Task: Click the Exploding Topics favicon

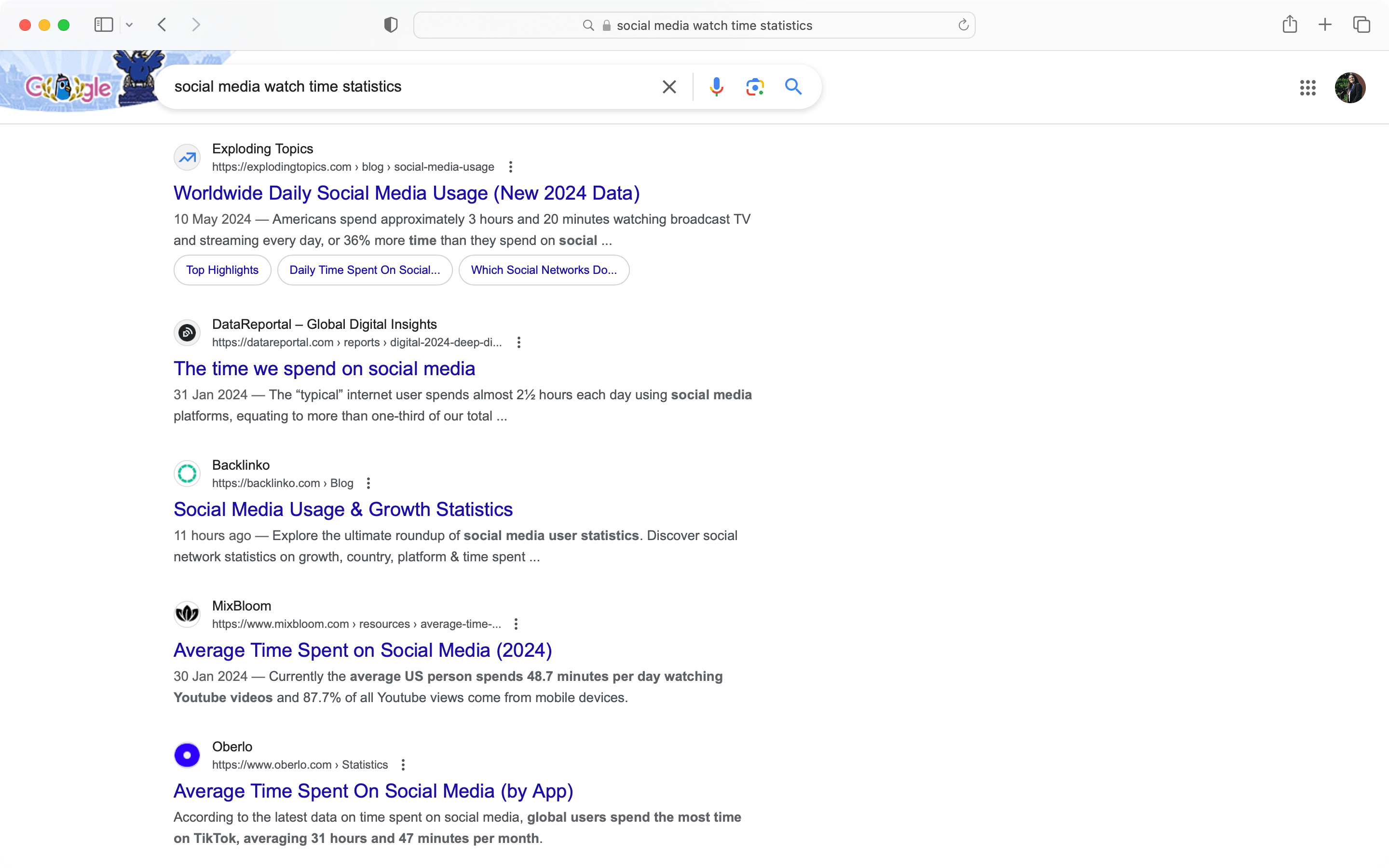Action: [x=187, y=157]
